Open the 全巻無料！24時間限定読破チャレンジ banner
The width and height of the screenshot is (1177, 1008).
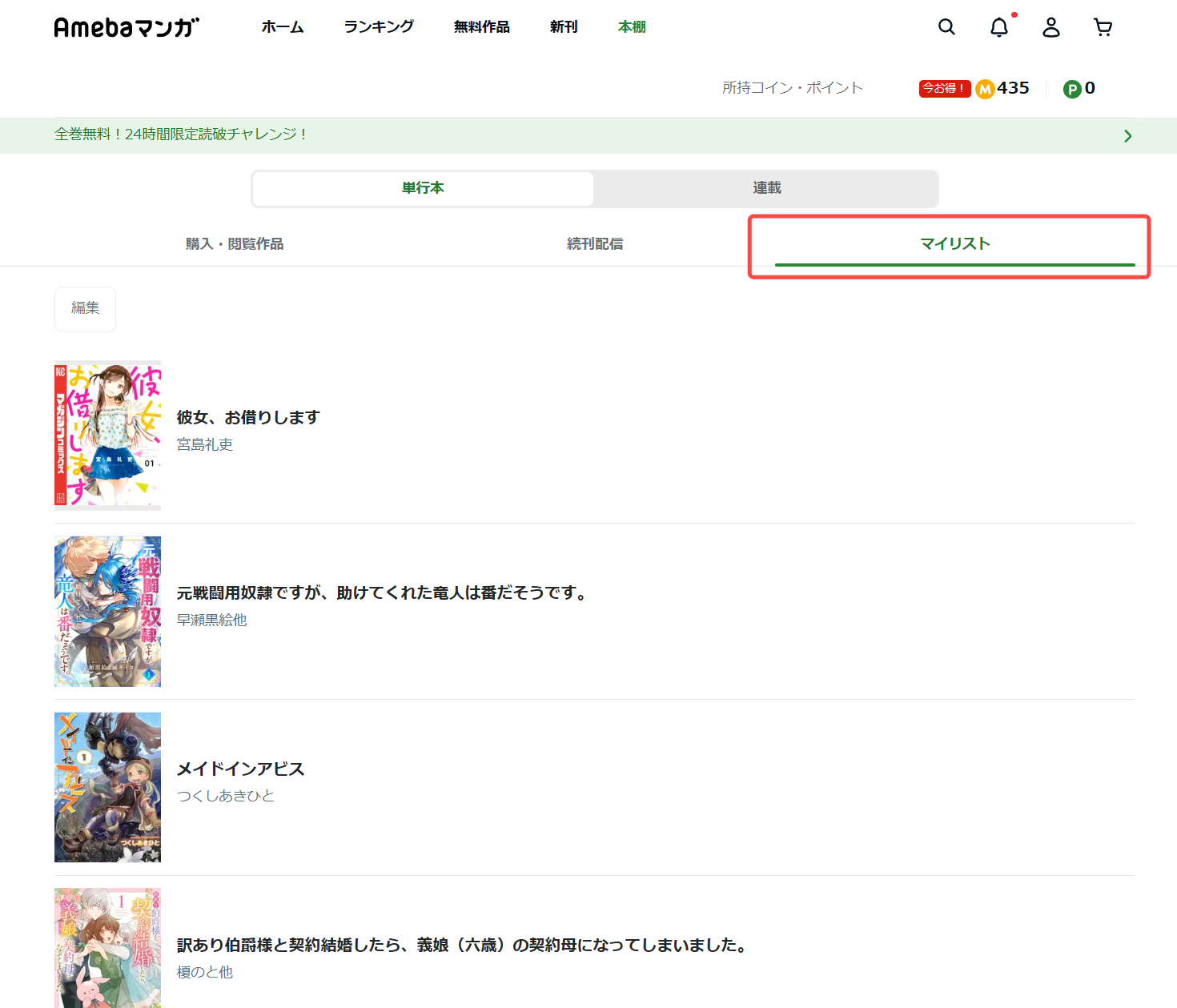[588, 135]
